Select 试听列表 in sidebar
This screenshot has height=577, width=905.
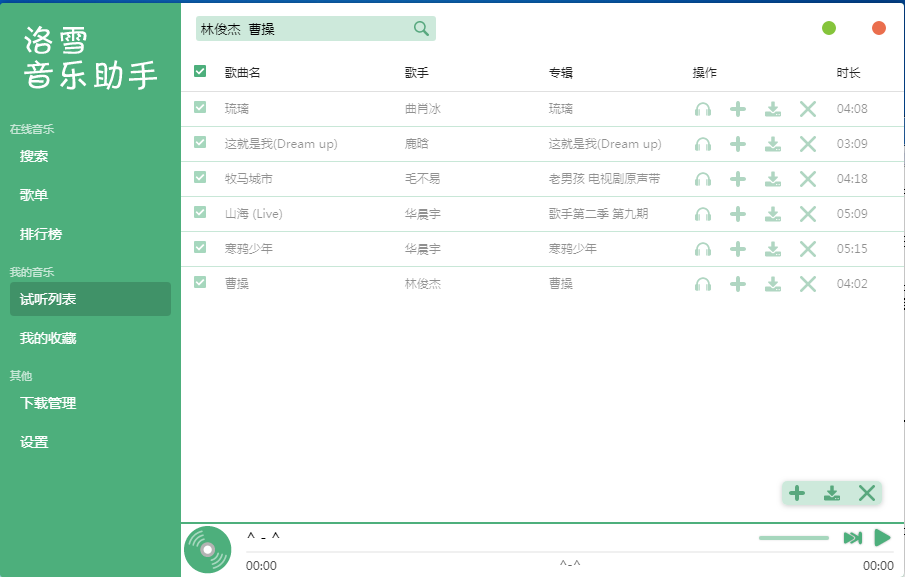point(91,299)
